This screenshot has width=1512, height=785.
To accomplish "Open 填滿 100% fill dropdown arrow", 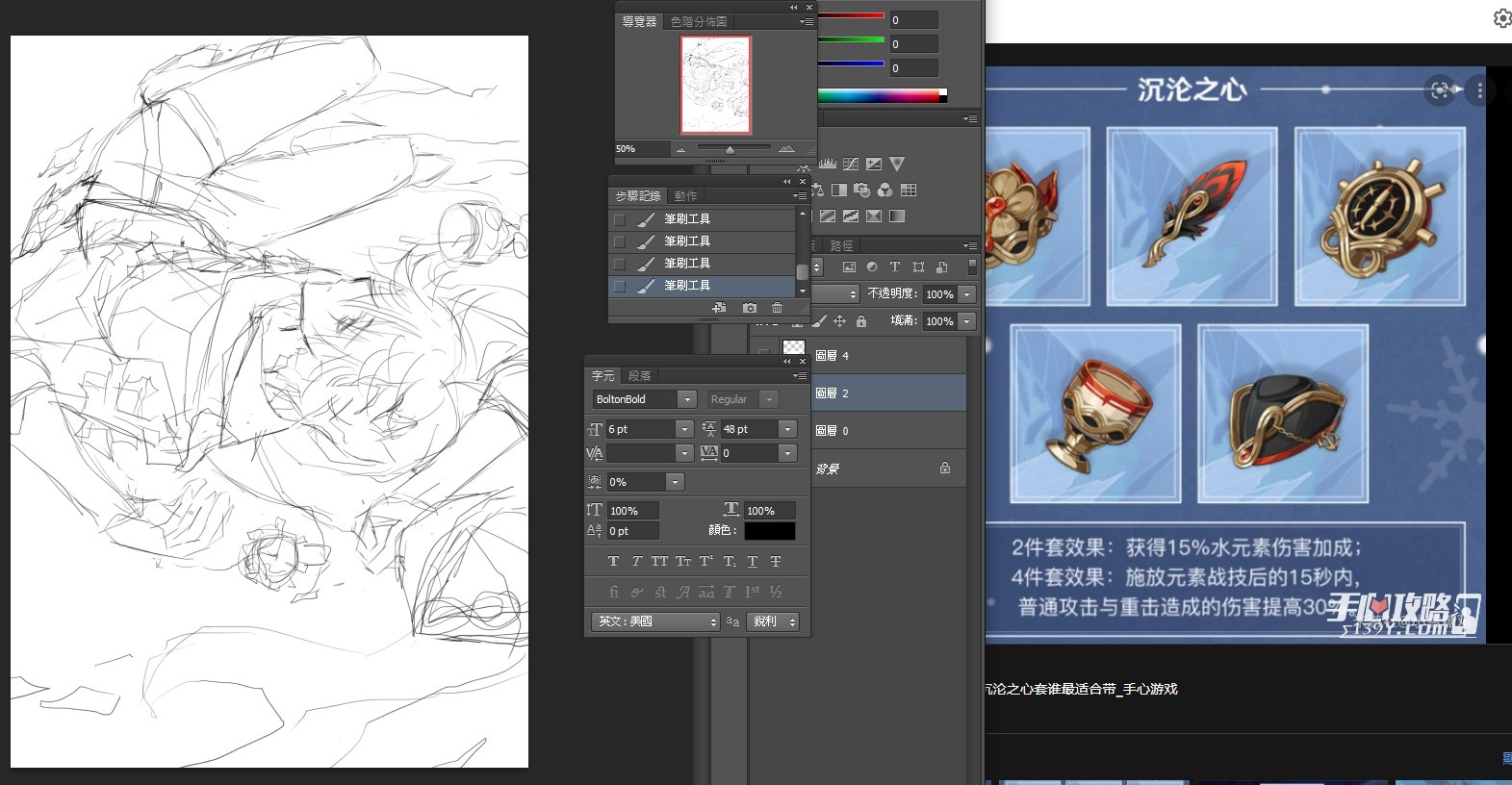I will click(967, 321).
